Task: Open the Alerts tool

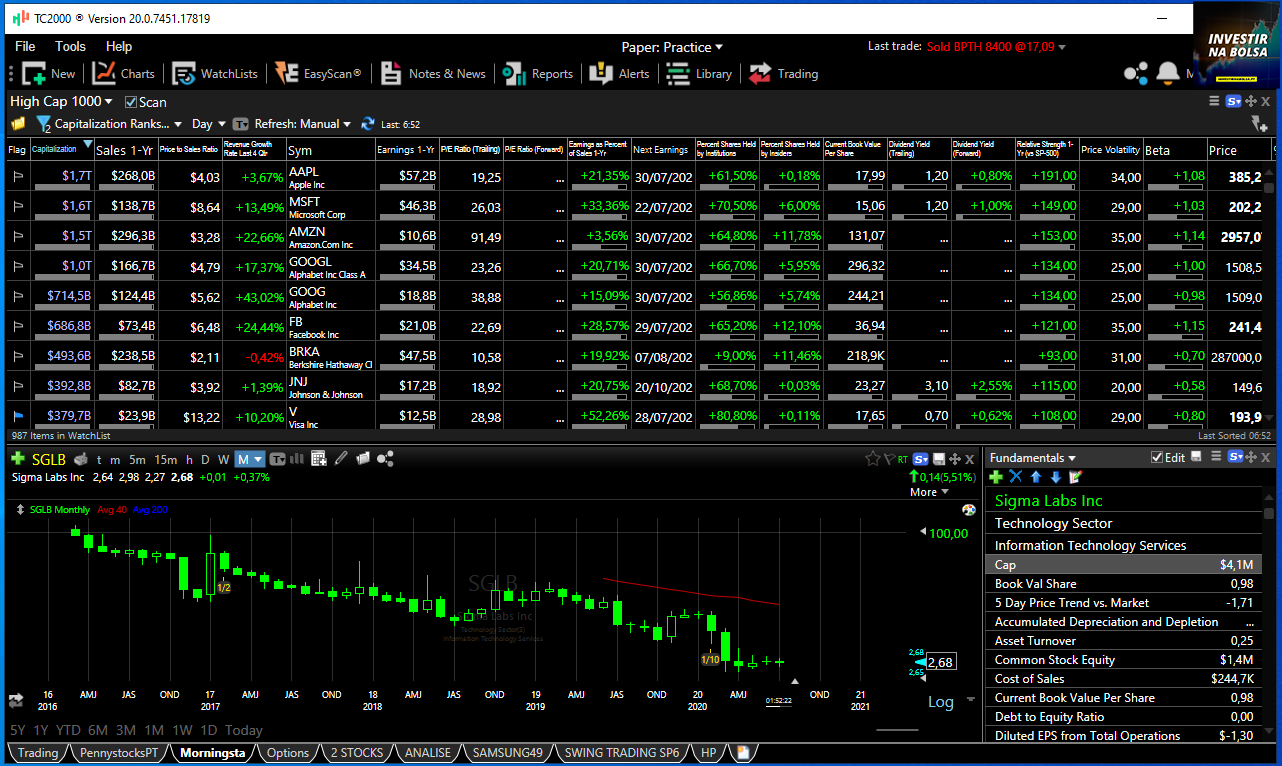Action: (620, 73)
